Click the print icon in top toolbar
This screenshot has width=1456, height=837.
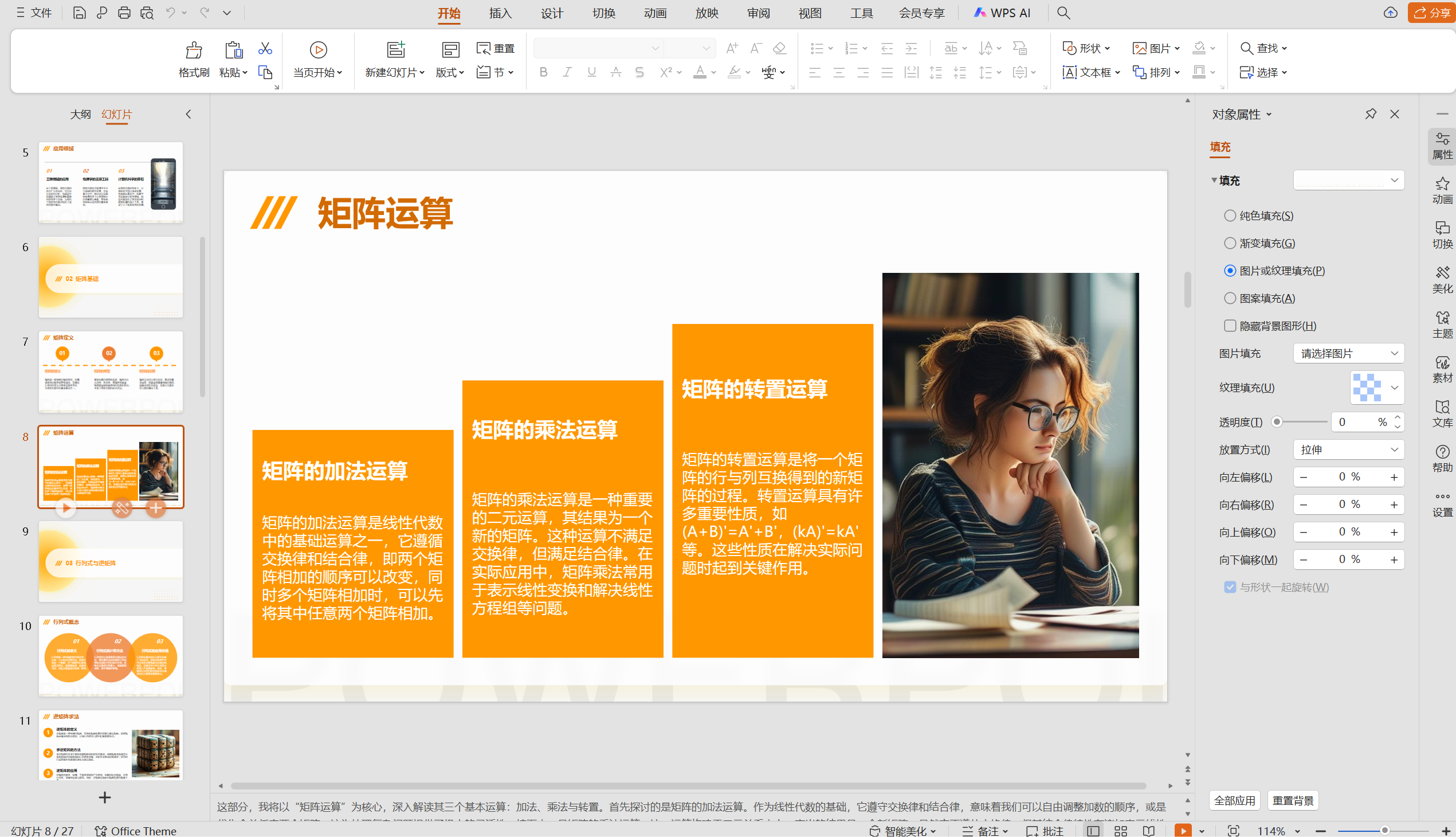pos(124,13)
